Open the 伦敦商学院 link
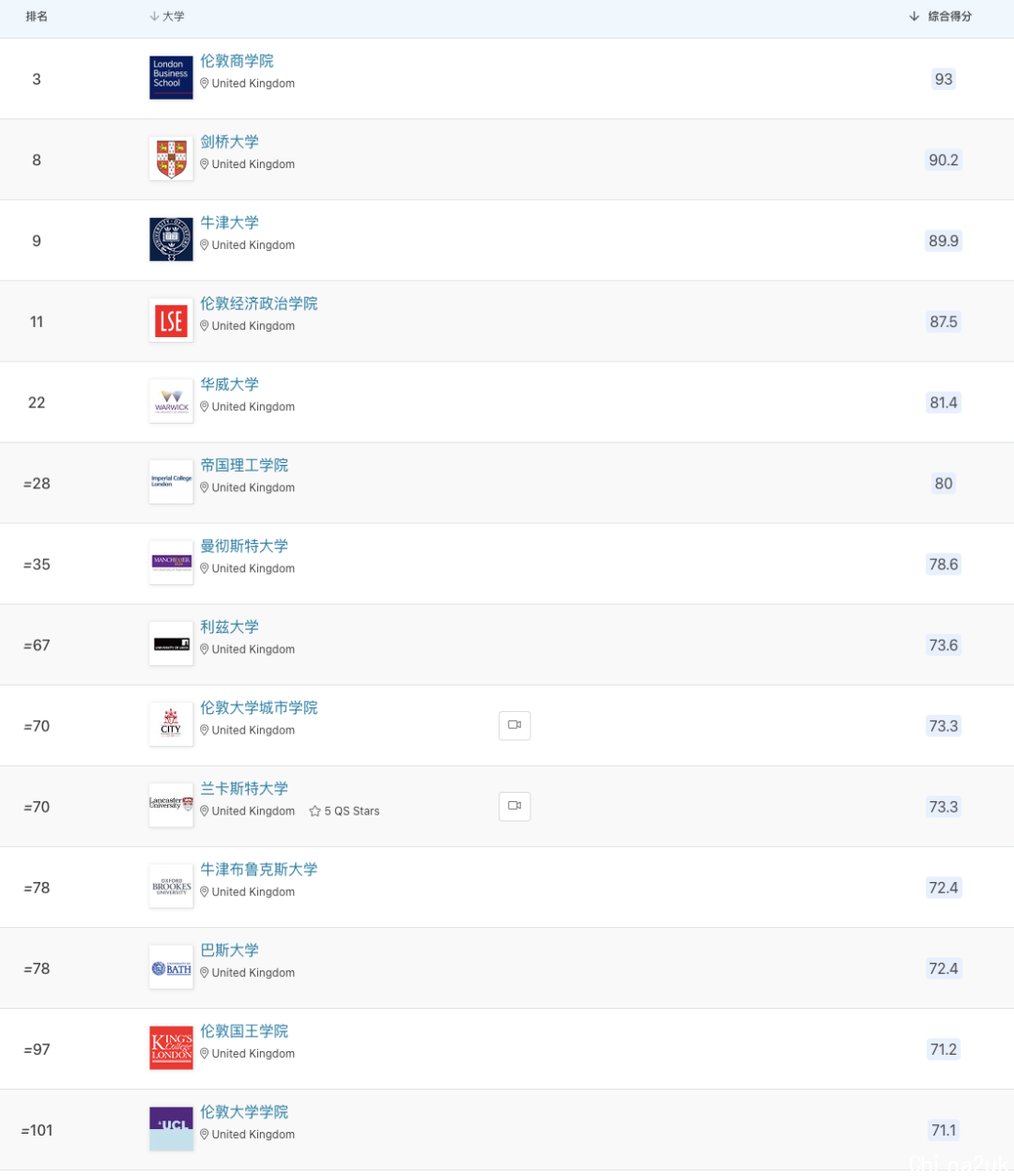The width and height of the screenshot is (1014, 1176). point(237,61)
